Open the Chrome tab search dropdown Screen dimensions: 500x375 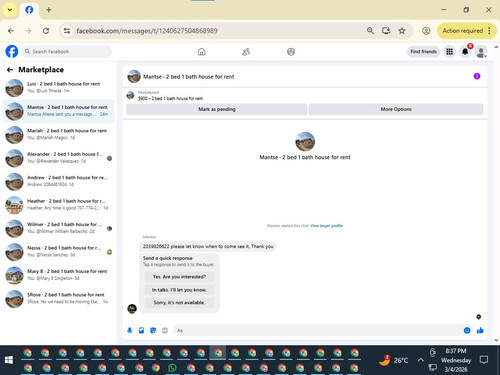tap(10, 10)
